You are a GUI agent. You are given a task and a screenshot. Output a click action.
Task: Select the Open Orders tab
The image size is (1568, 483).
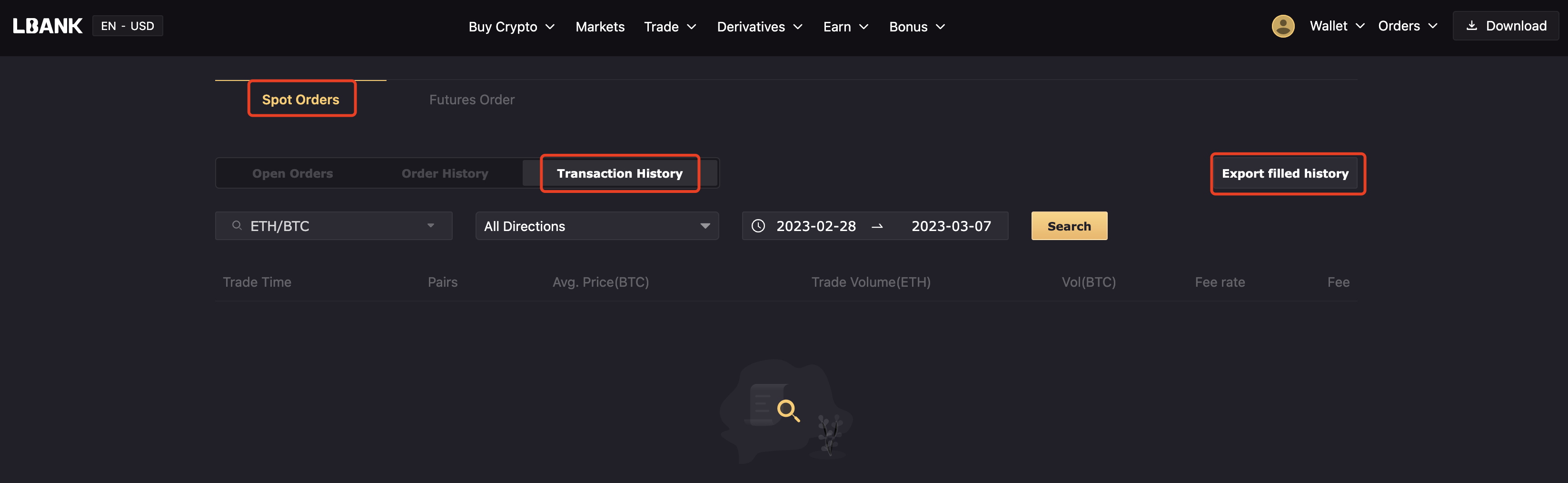point(292,173)
